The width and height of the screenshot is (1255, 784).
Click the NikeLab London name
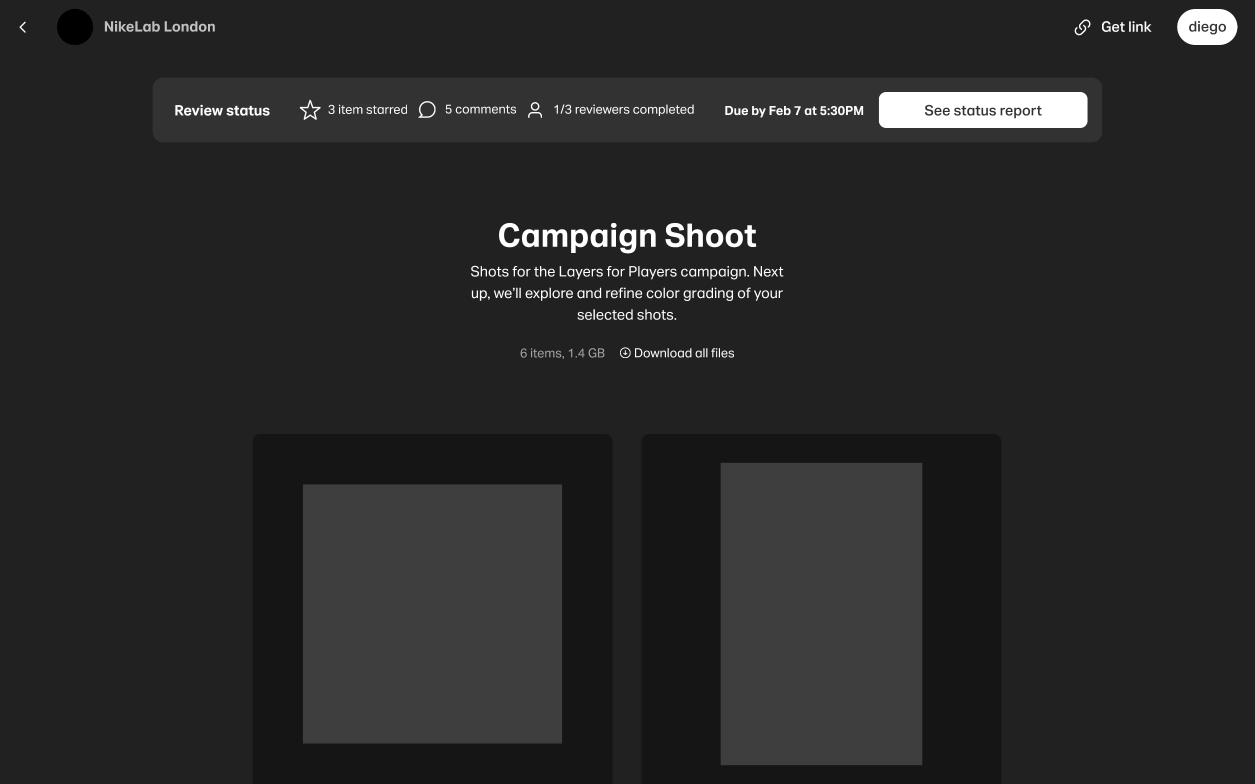coord(160,27)
